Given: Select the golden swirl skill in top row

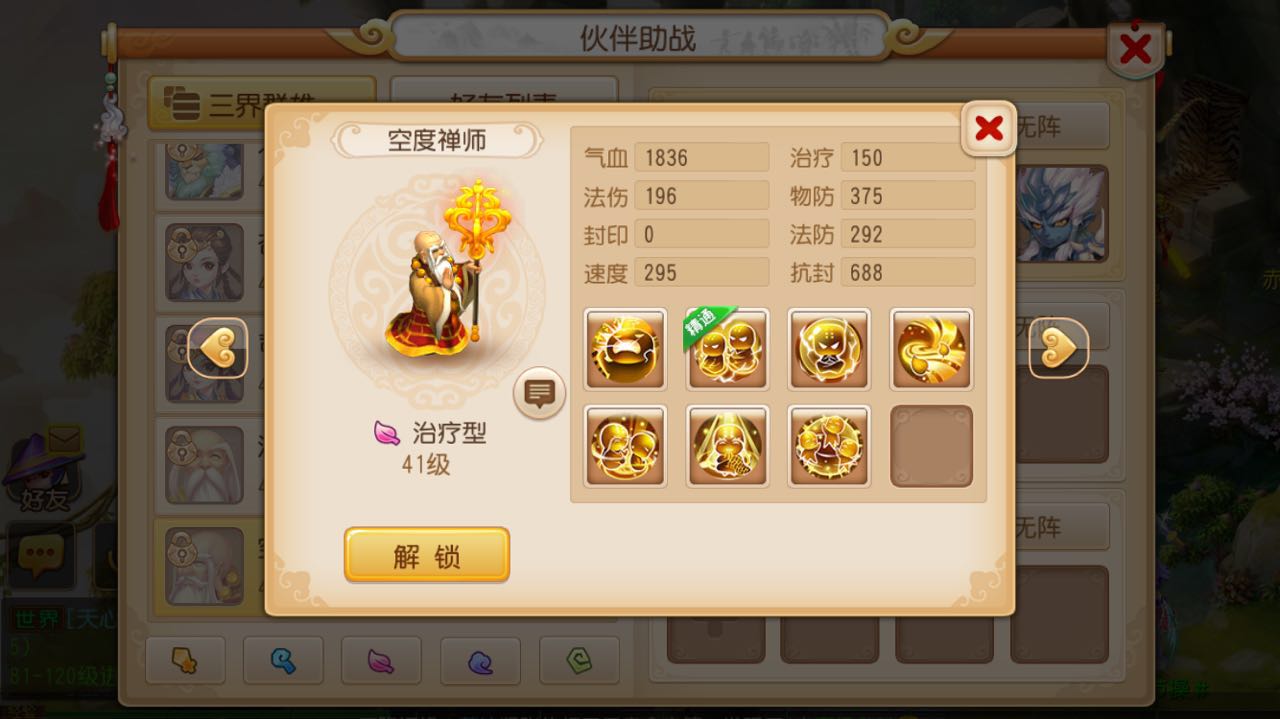Looking at the screenshot, I should point(931,349).
